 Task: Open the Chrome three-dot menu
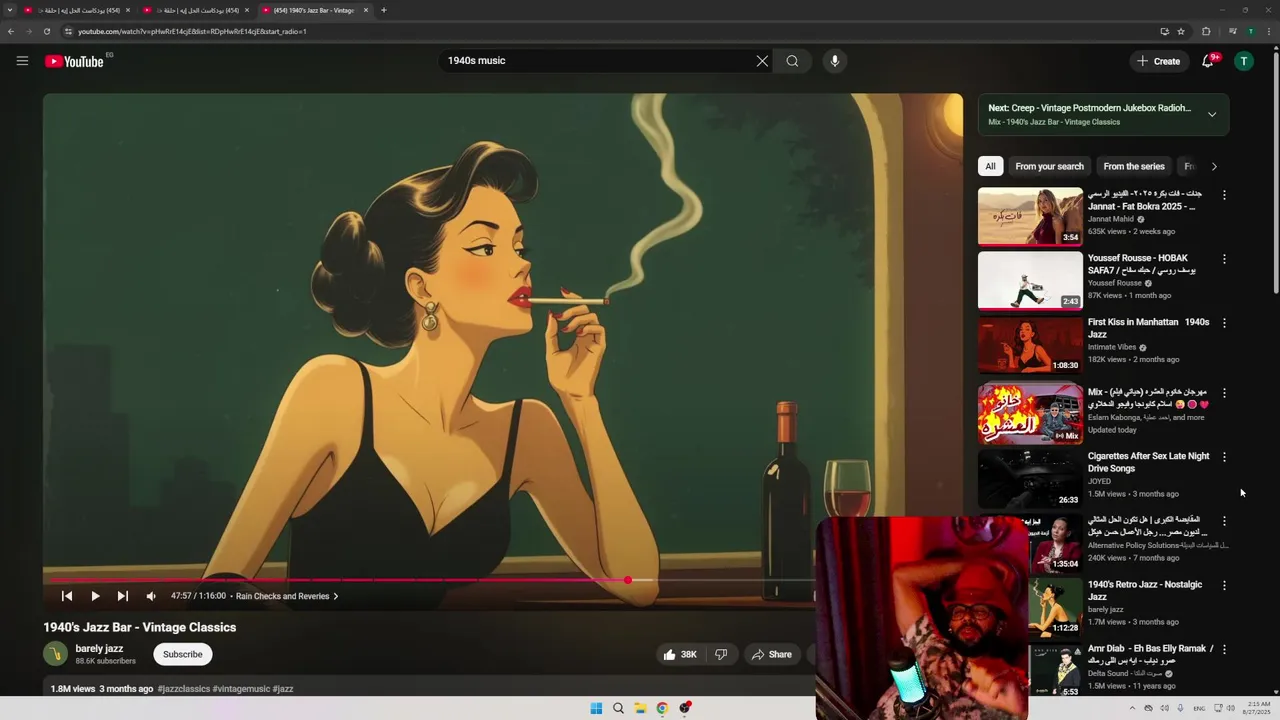coord(1269,31)
